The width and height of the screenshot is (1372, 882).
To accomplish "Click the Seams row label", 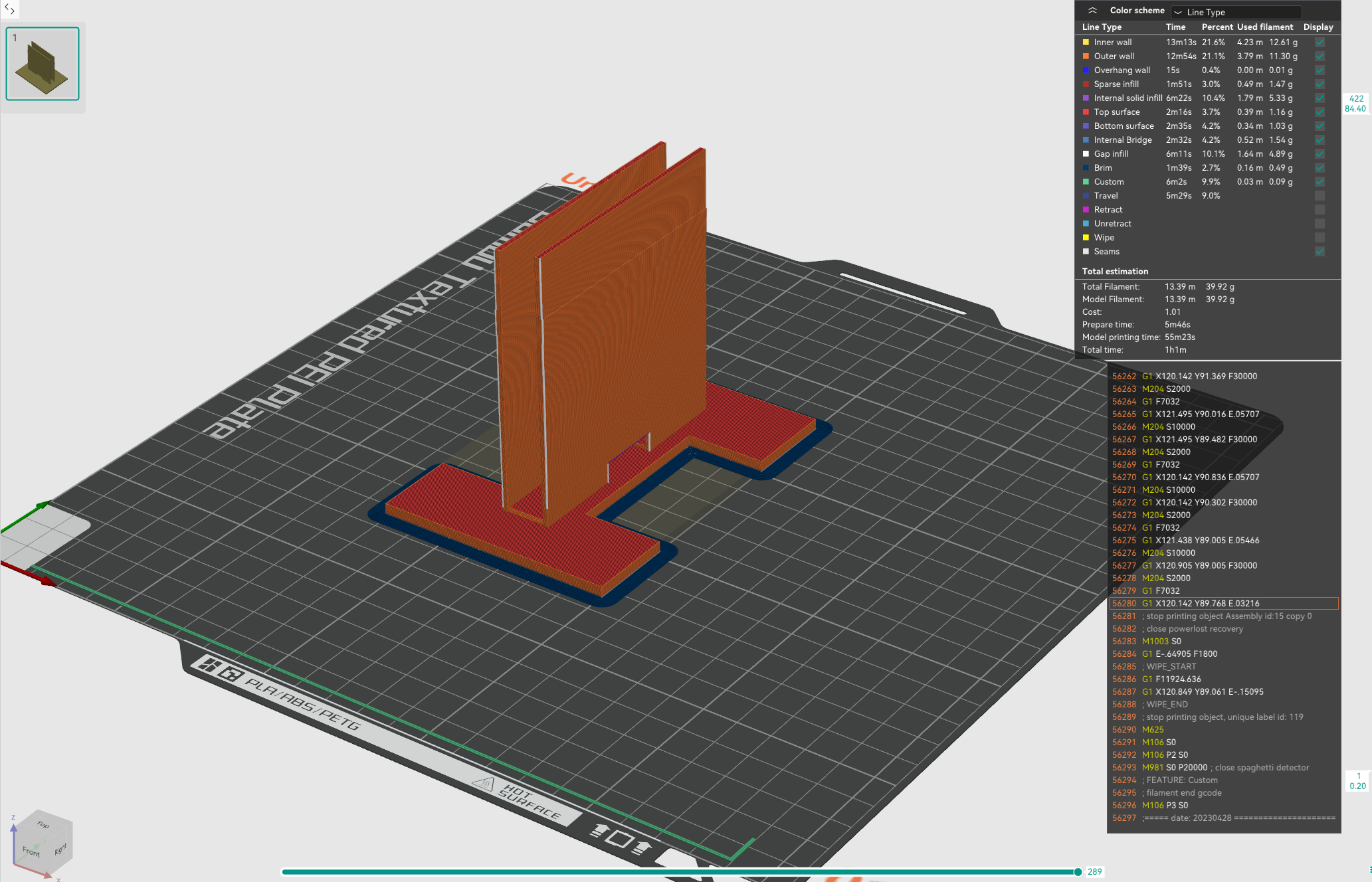I will [x=1106, y=252].
